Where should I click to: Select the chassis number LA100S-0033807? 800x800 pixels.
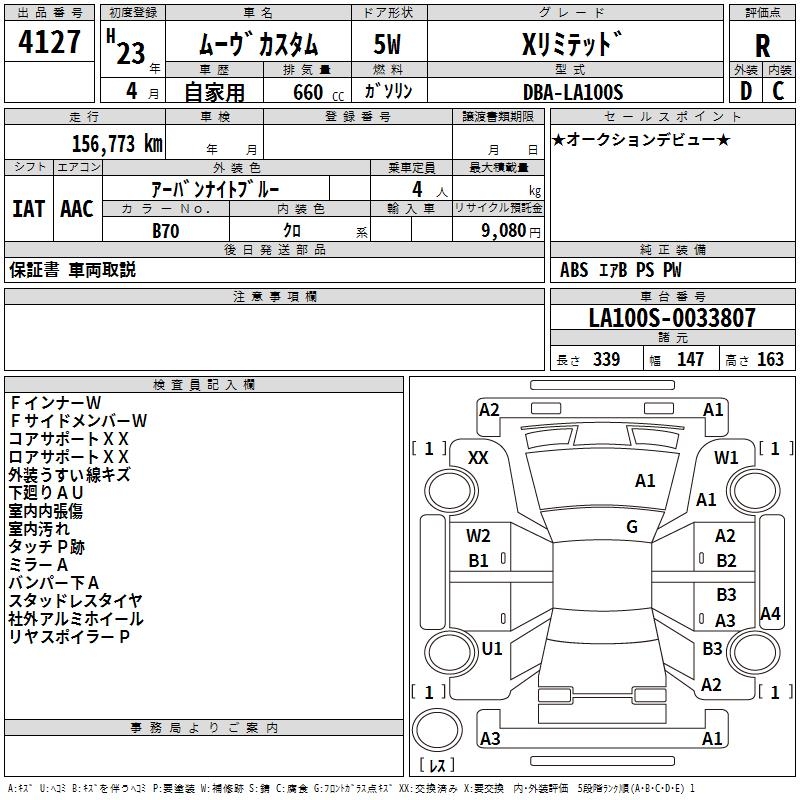(x=672, y=318)
